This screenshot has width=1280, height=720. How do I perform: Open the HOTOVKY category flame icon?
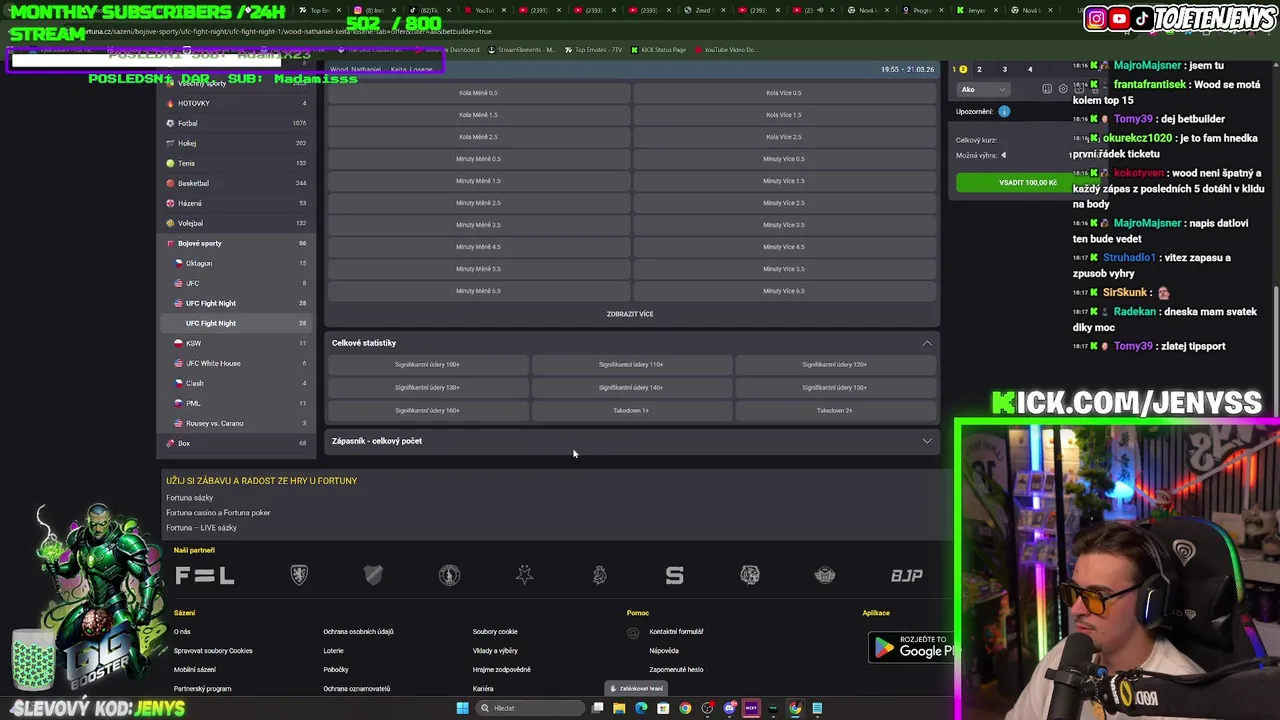[170, 103]
